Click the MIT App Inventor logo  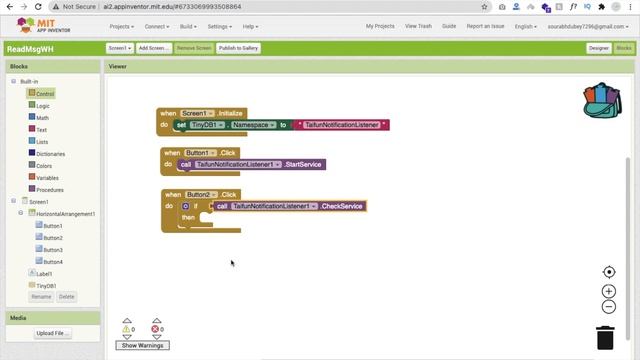click(43, 25)
